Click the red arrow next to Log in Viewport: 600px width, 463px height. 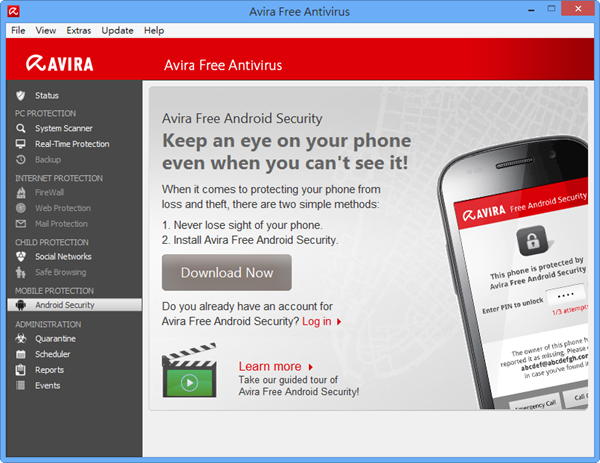[339, 322]
